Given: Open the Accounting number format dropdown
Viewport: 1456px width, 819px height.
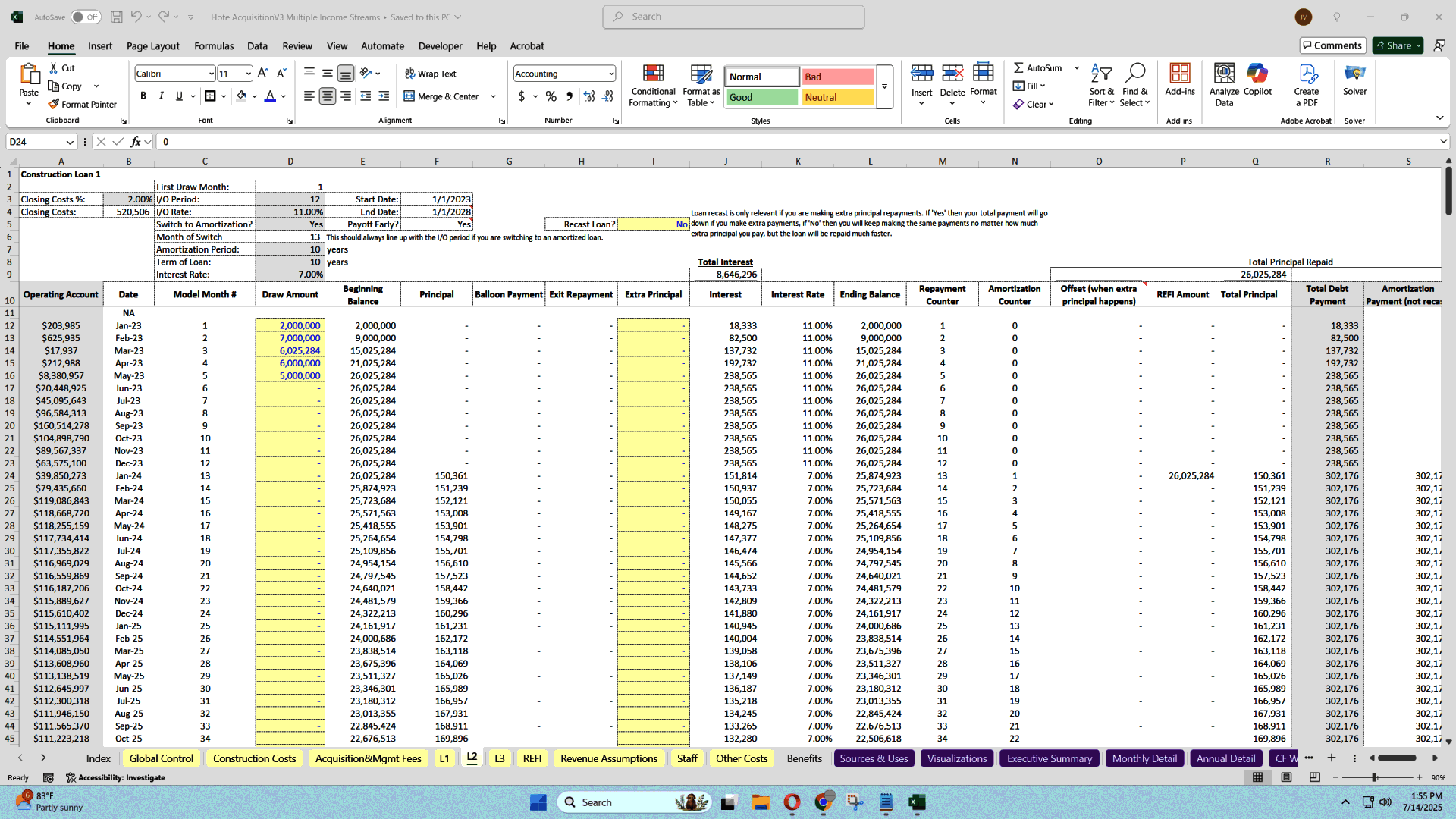Looking at the screenshot, I should pos(610,74).
